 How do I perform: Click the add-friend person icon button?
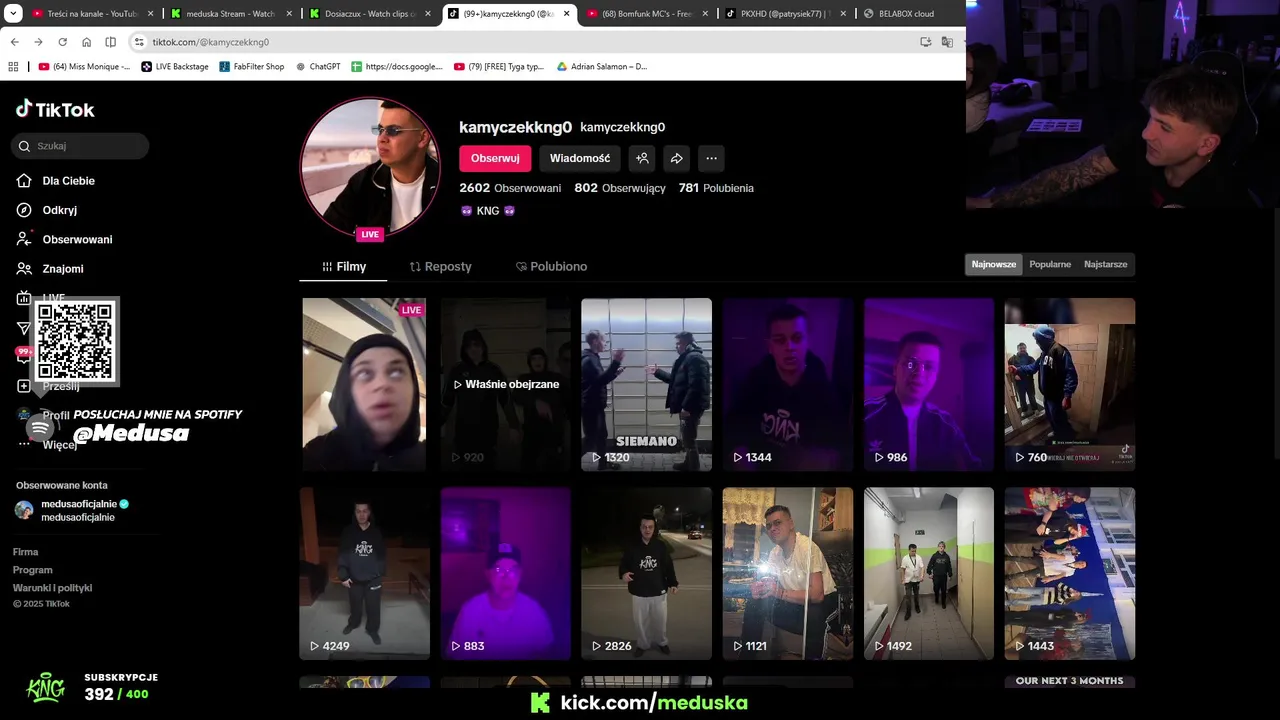pos(642,158)
